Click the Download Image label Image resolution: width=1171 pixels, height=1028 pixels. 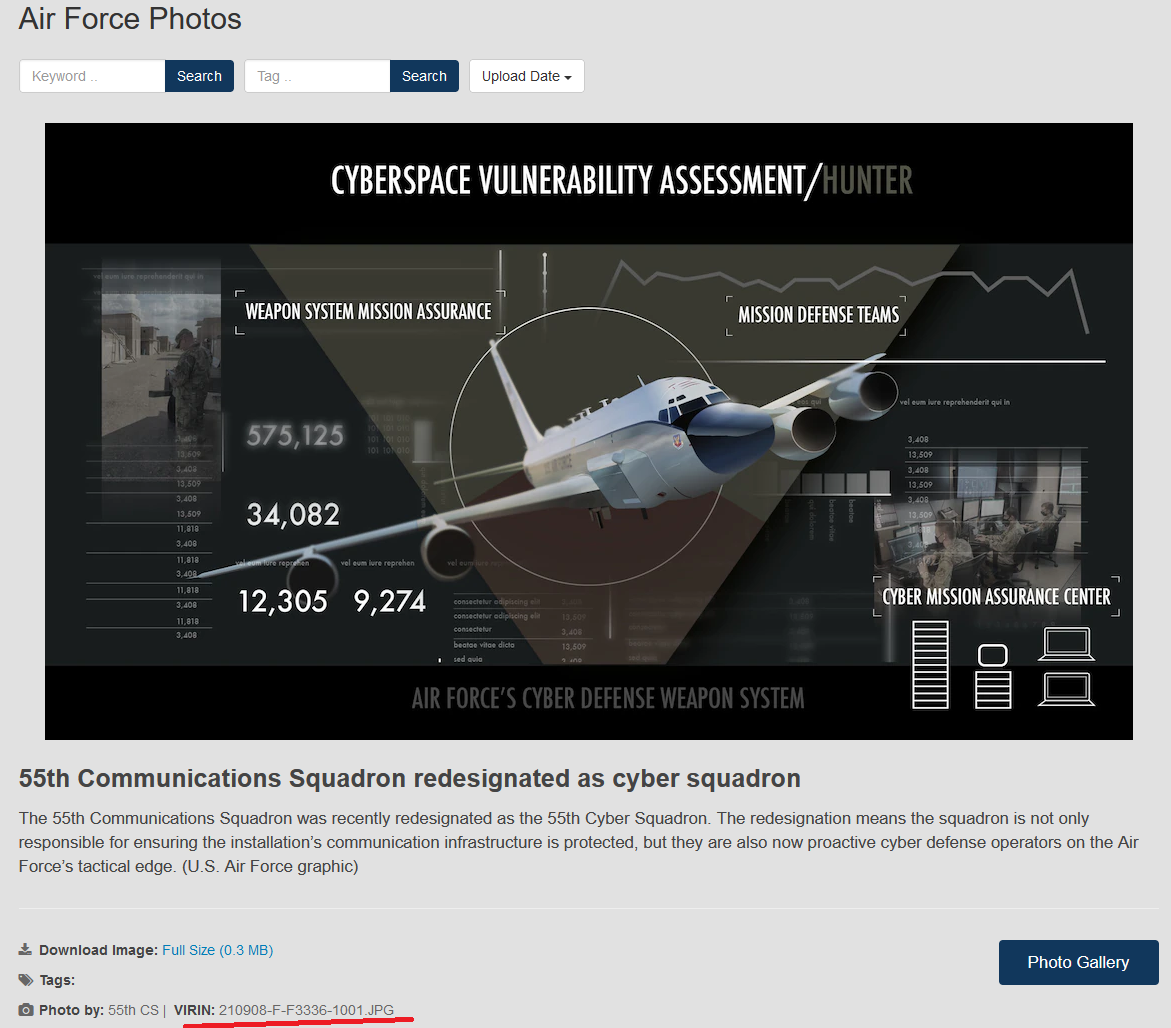(99, 950)
